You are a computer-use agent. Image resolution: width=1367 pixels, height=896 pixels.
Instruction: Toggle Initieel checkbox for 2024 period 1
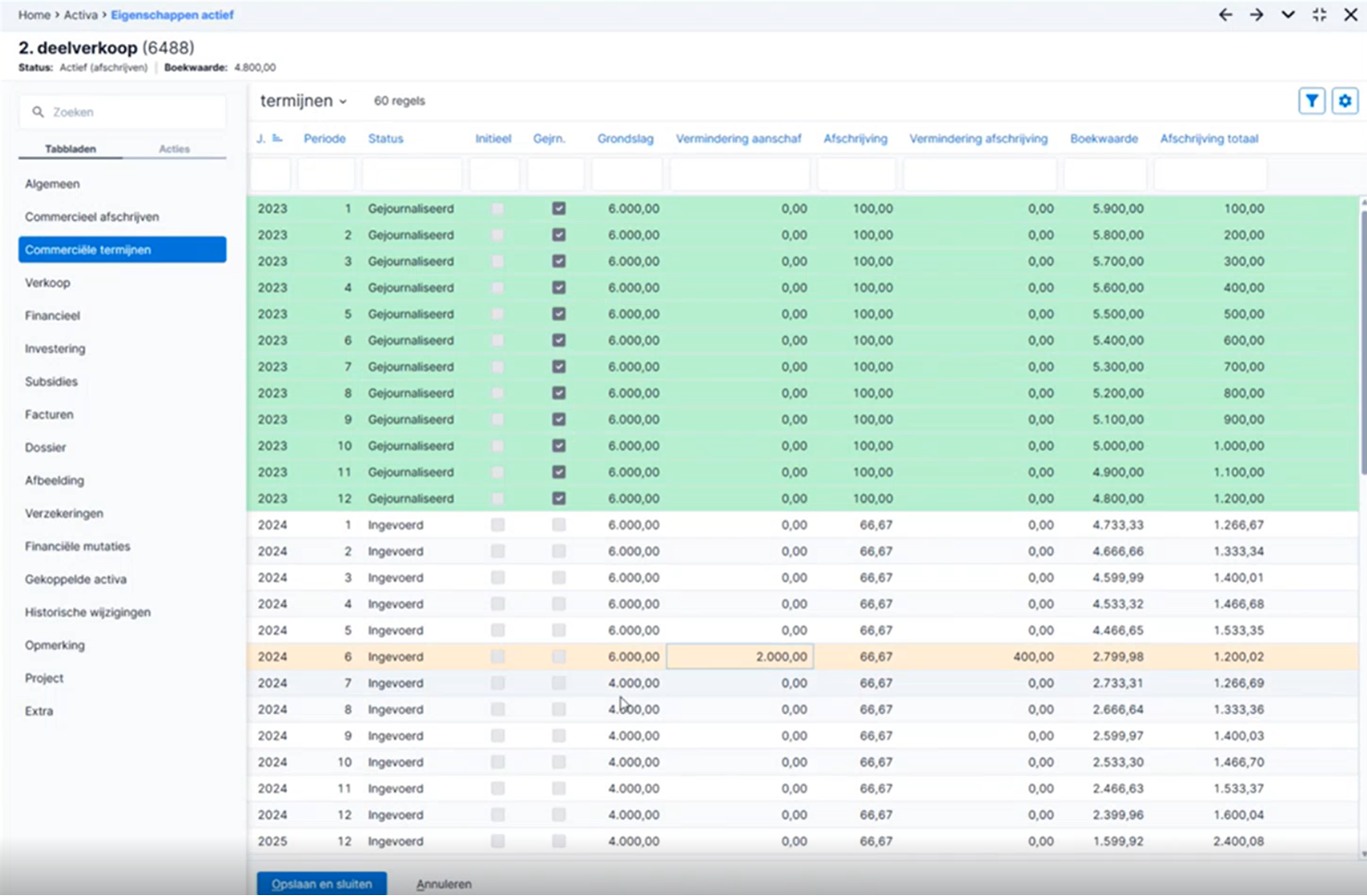pyautogui.click(x=498, y=525)
